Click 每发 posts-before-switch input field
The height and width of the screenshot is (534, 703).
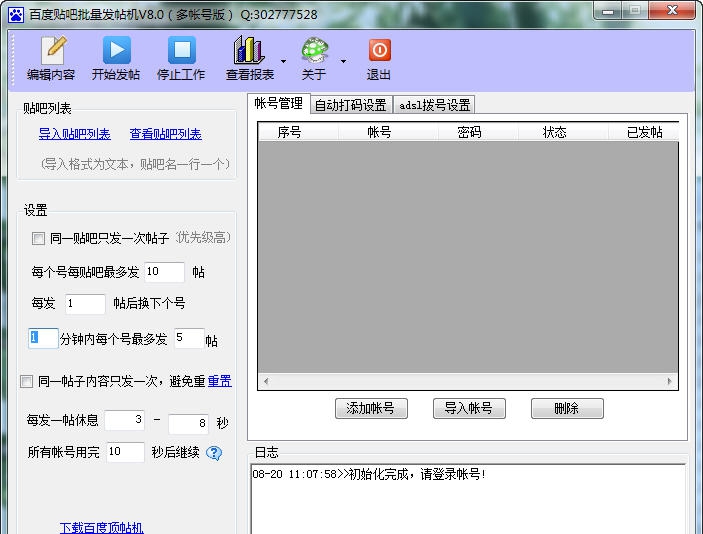coord(85,304)
